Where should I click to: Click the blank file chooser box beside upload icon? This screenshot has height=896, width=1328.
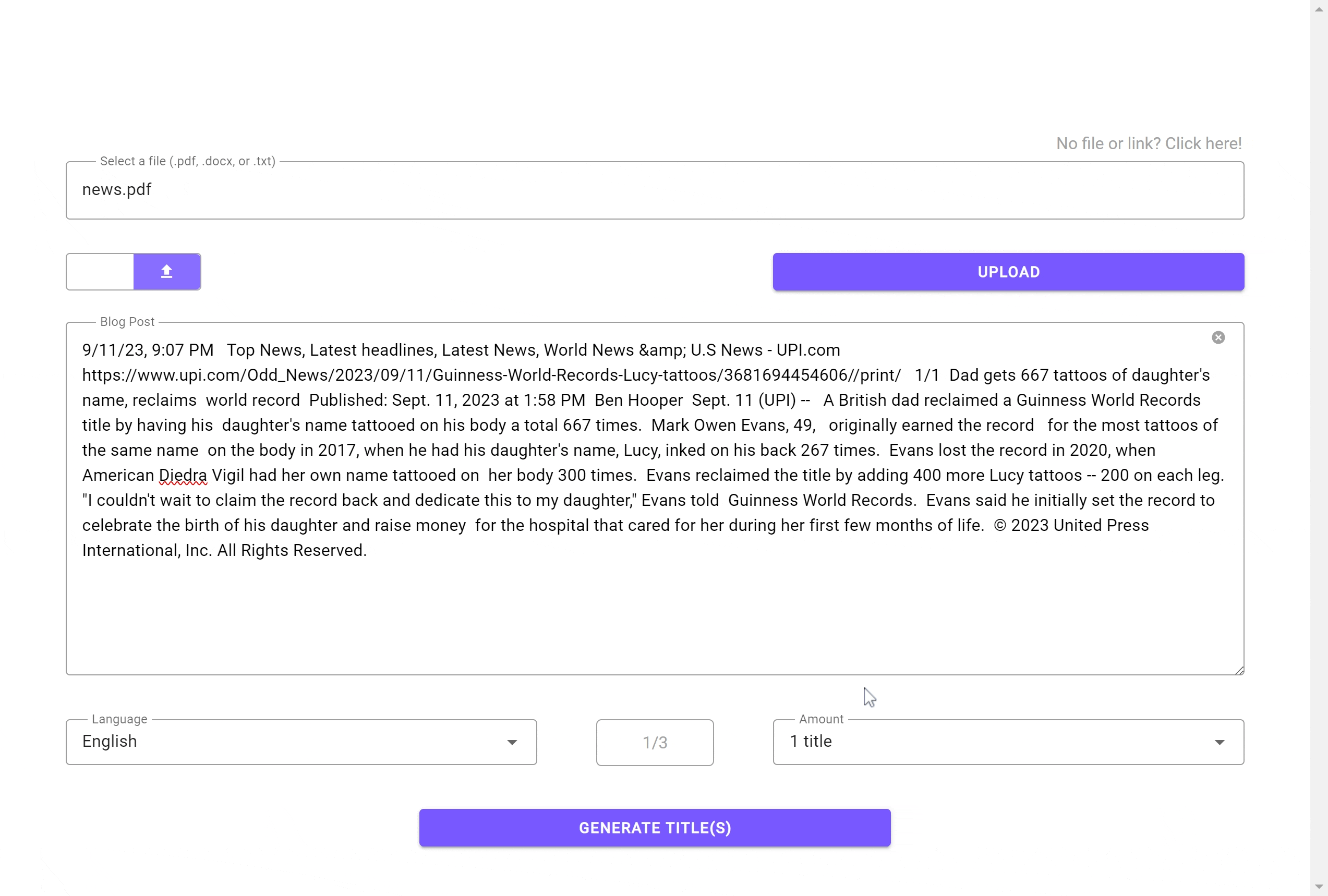pos(100,271)
